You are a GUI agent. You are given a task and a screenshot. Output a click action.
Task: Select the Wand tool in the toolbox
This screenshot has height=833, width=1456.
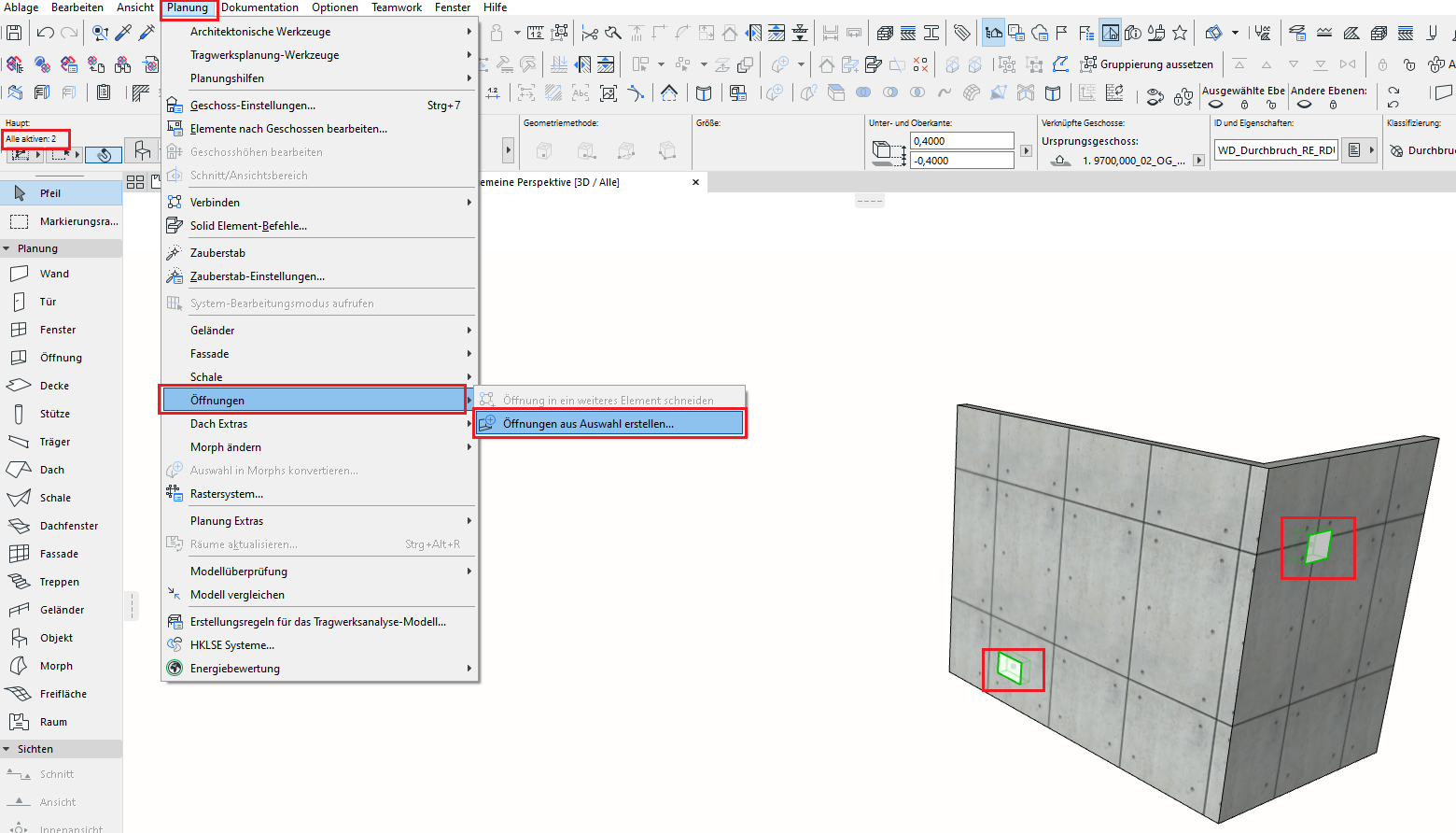[x=53, y=274]
